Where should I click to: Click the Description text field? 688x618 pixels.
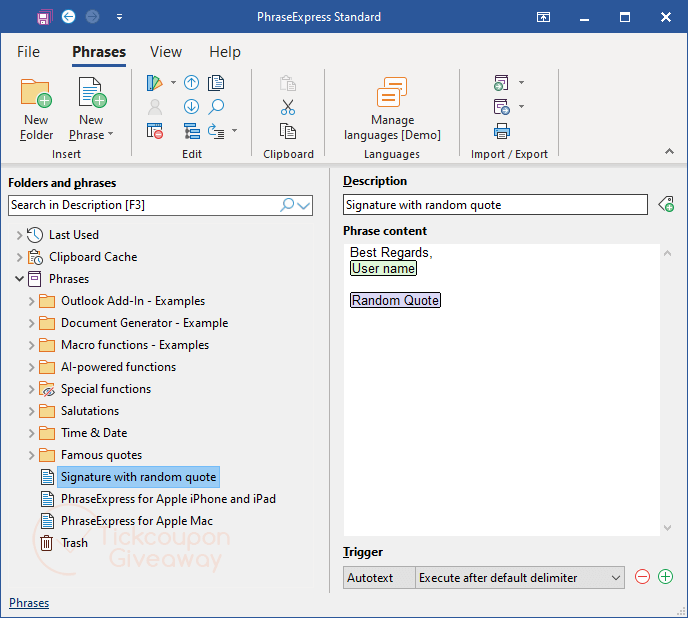(x=495, y=205)
